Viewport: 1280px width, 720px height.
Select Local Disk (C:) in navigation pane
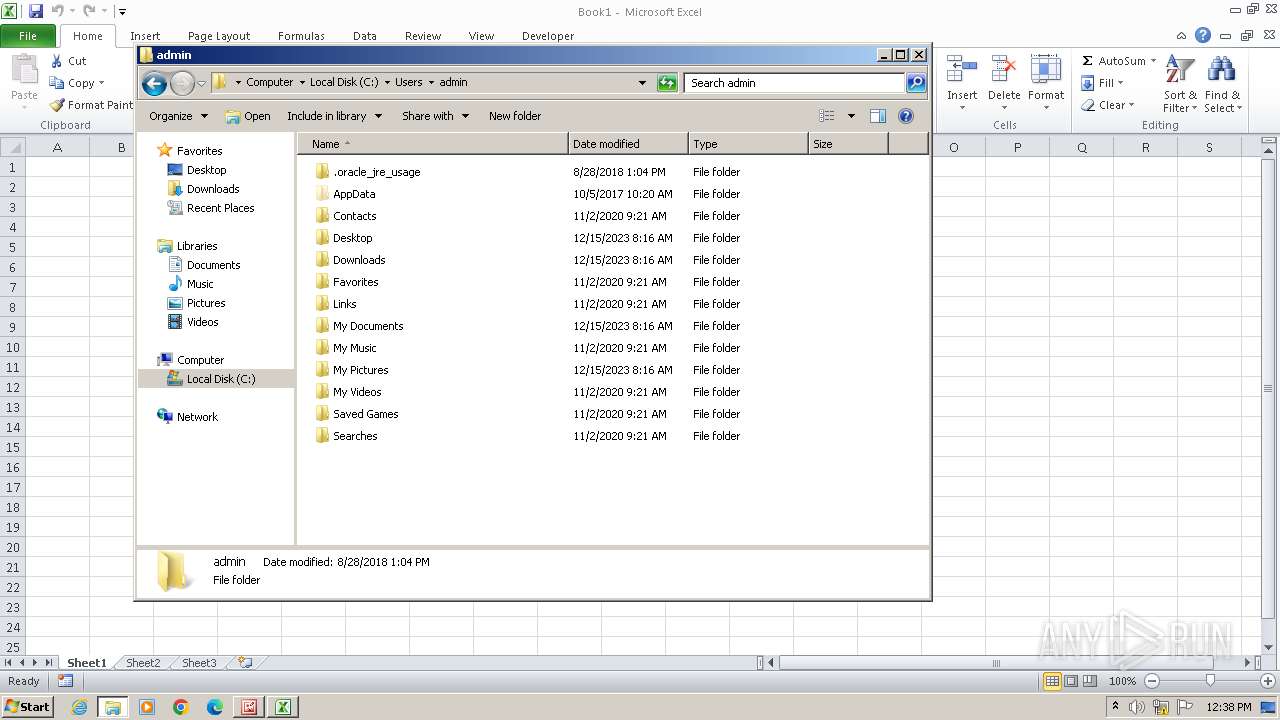tap(216, 379)
